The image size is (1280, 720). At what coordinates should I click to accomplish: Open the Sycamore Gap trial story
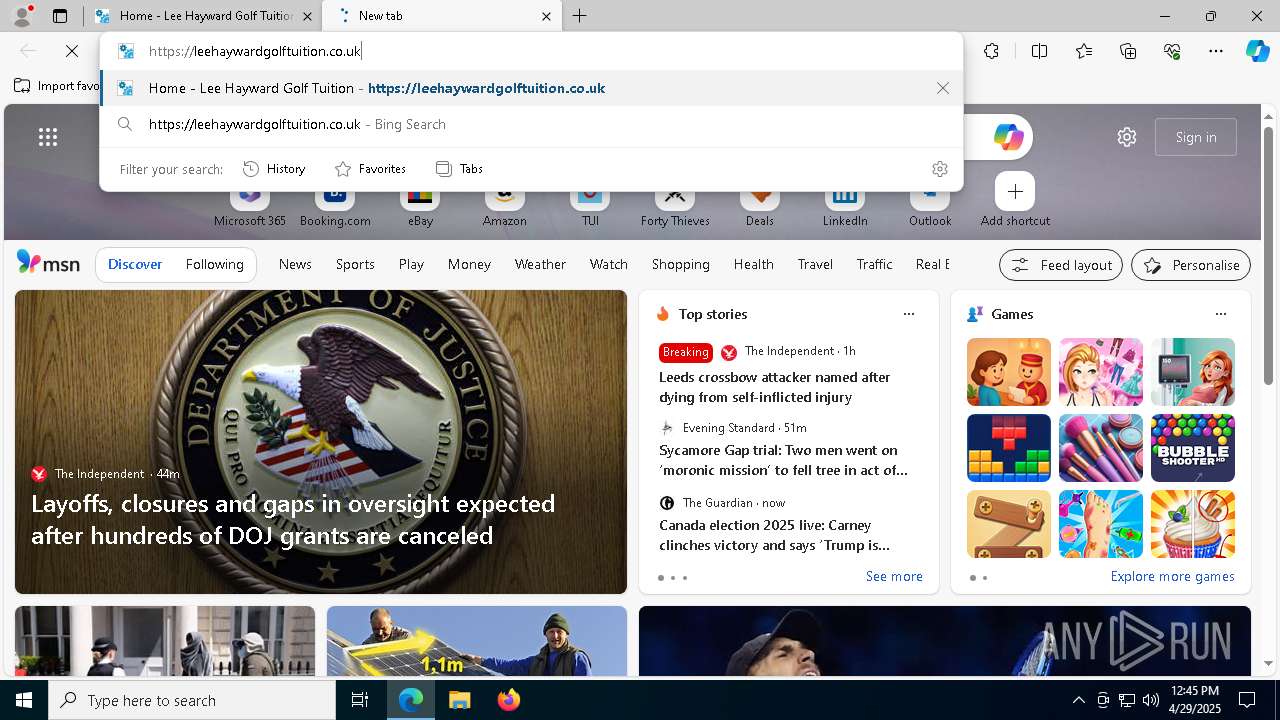(x=783, y=460)
